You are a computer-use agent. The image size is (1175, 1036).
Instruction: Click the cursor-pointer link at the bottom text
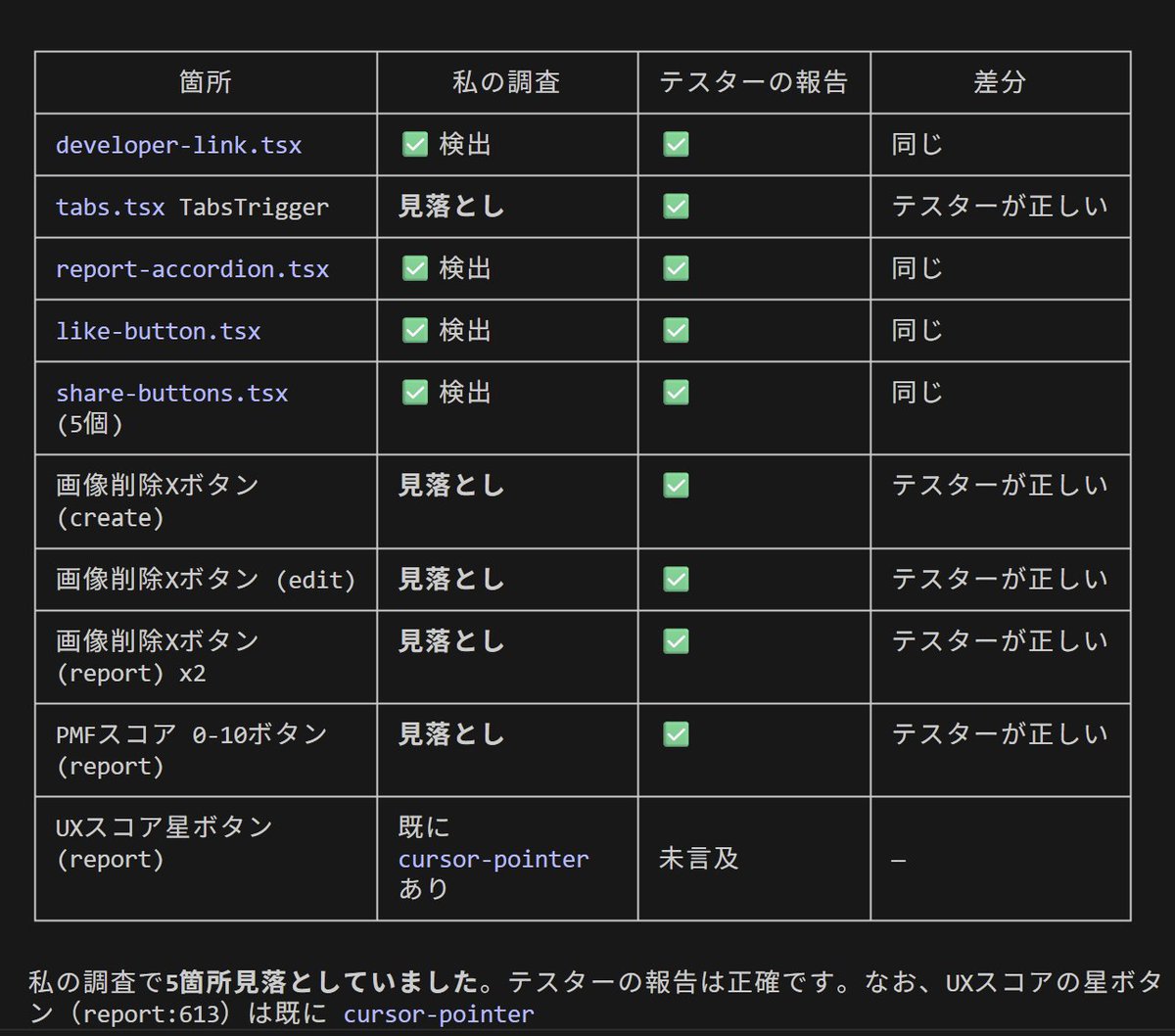[435, 1014]
